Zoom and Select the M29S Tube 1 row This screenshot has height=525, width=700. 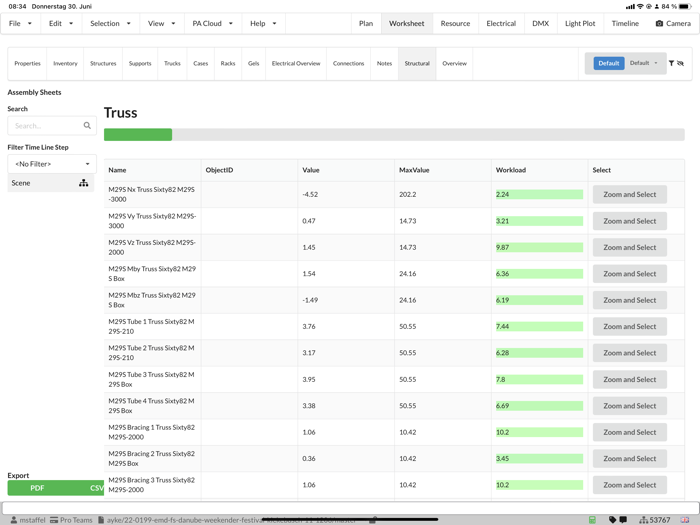629,326
